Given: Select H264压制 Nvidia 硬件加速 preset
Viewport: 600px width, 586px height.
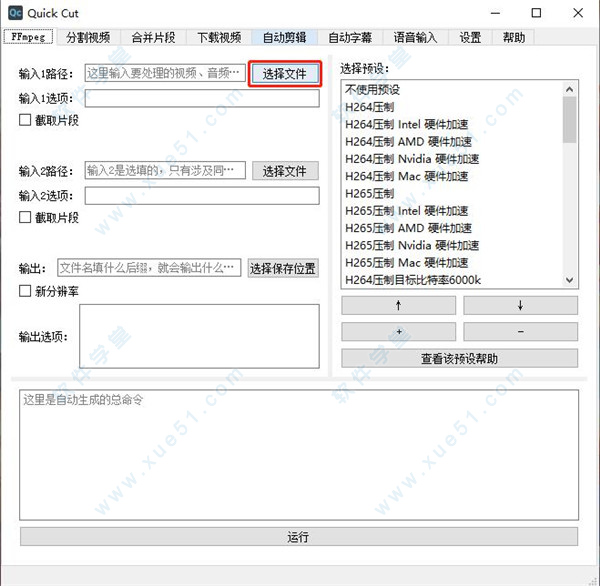Looking at the screenshot, I should coord(453,159).
